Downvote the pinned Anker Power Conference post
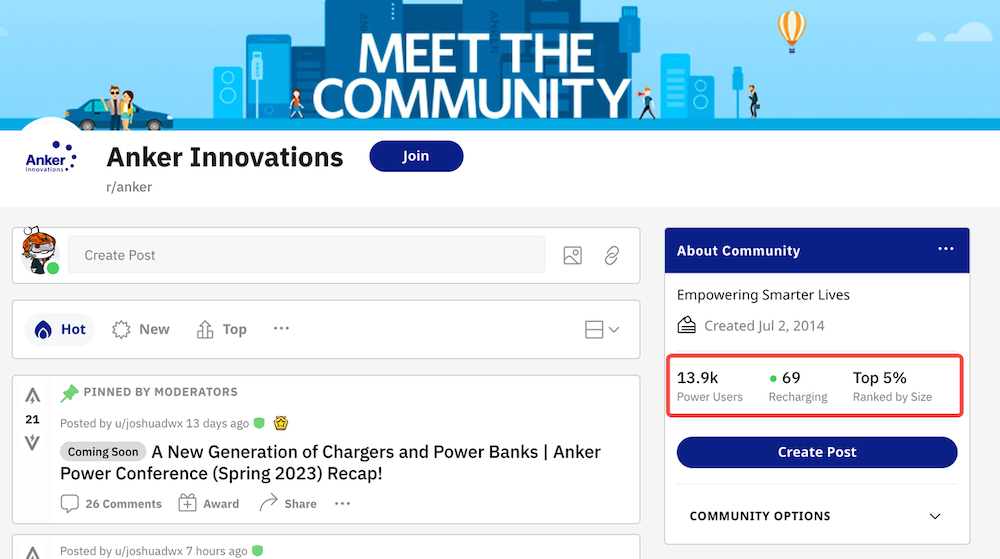Screen dimensions: 1000x559 [x=33, y=442]
